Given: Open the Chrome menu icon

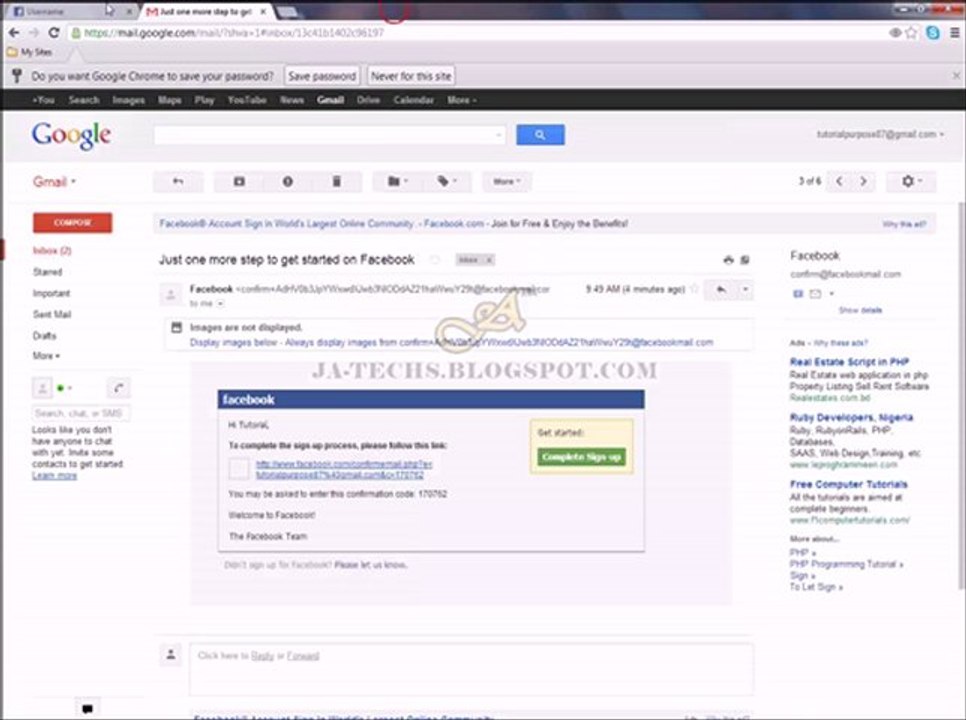Looking at the screenshot, I should 956,33.
